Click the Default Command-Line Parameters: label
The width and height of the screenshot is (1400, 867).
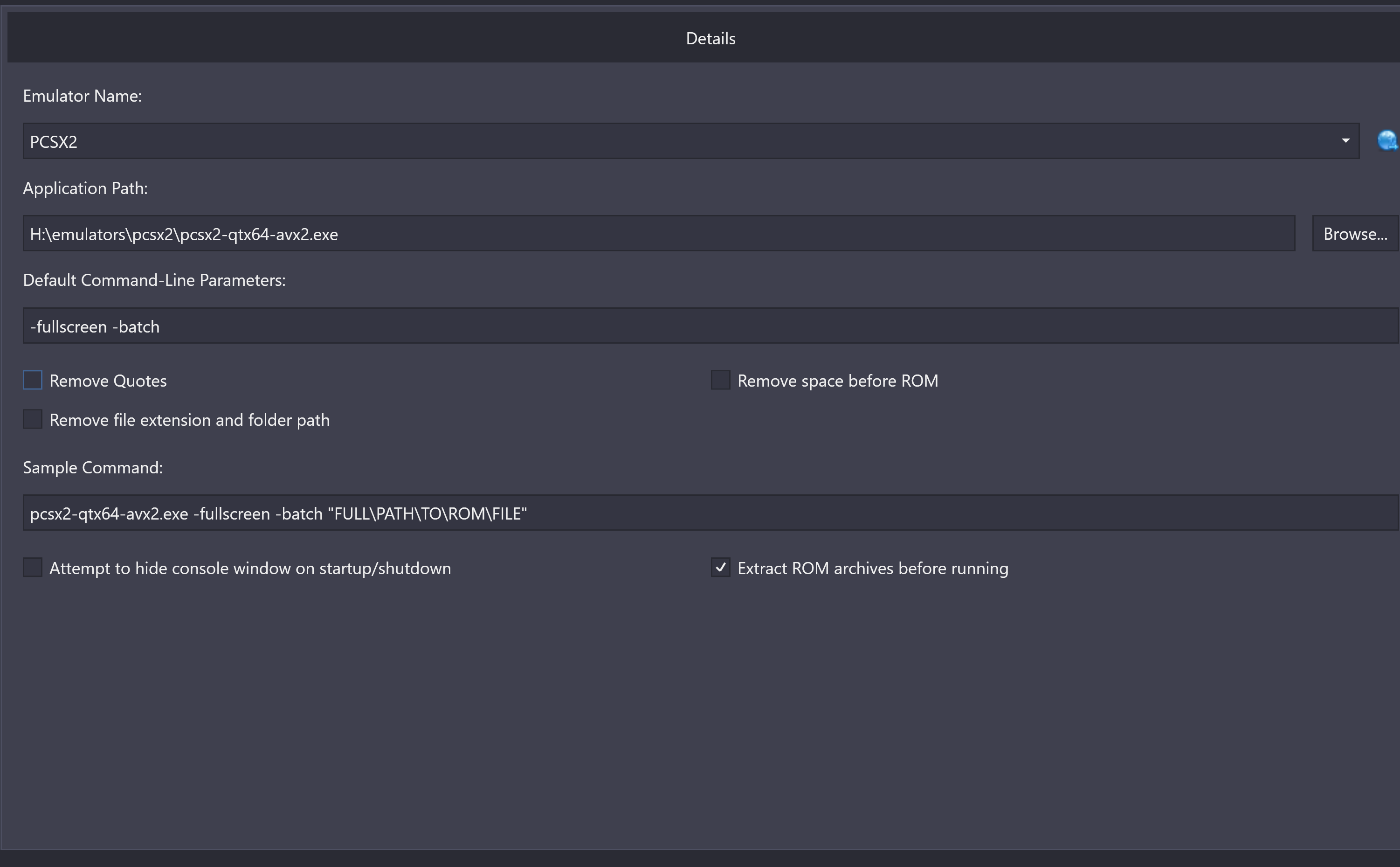(154, 280)
